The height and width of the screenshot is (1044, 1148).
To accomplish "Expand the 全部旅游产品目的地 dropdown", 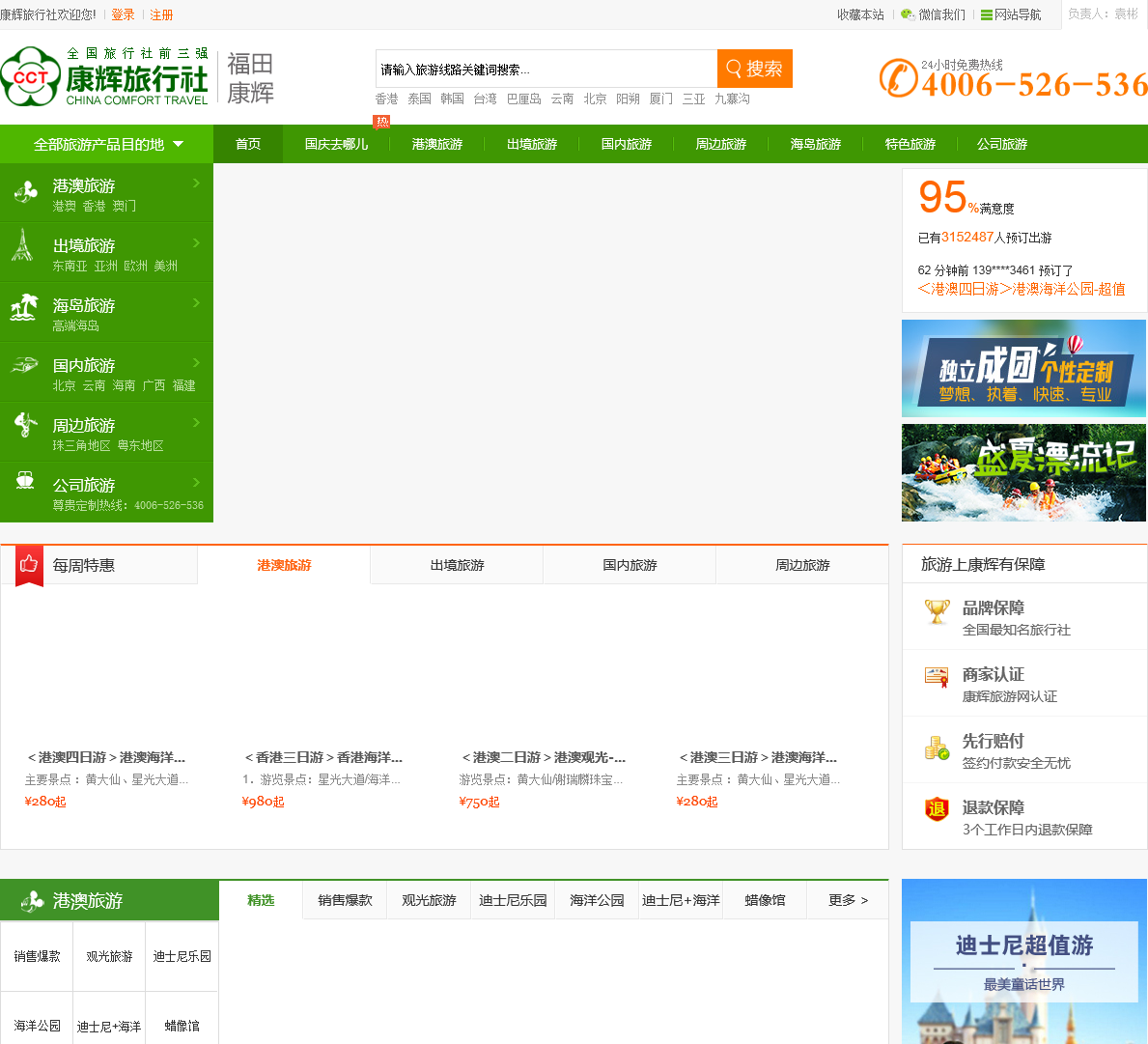I will (107, 144).
